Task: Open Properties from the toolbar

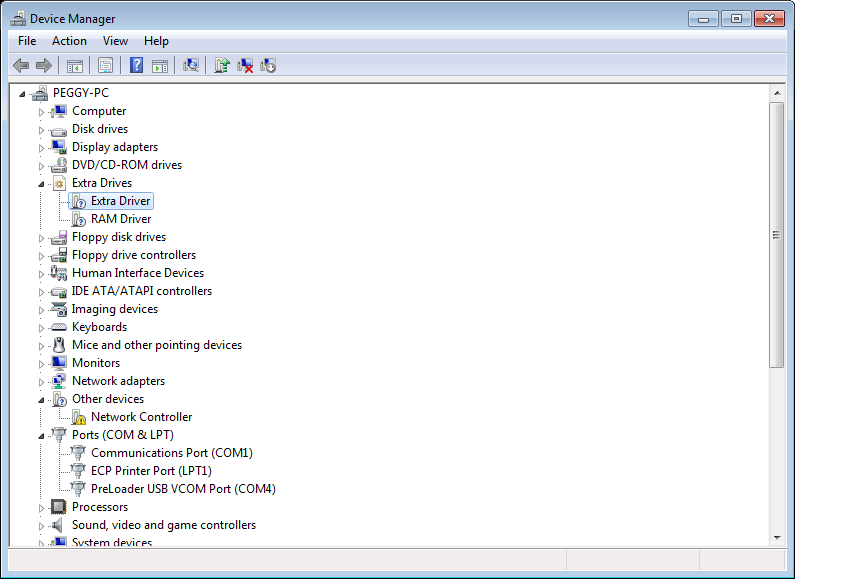Action: (105, 65)
